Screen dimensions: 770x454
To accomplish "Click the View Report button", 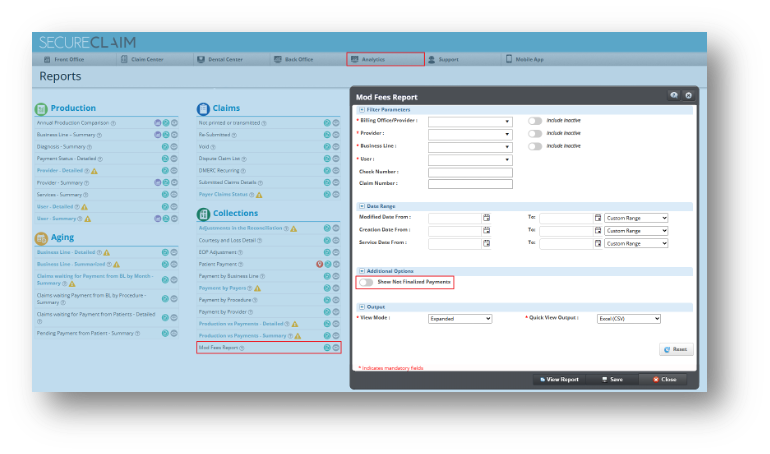I will click(559, 380).
